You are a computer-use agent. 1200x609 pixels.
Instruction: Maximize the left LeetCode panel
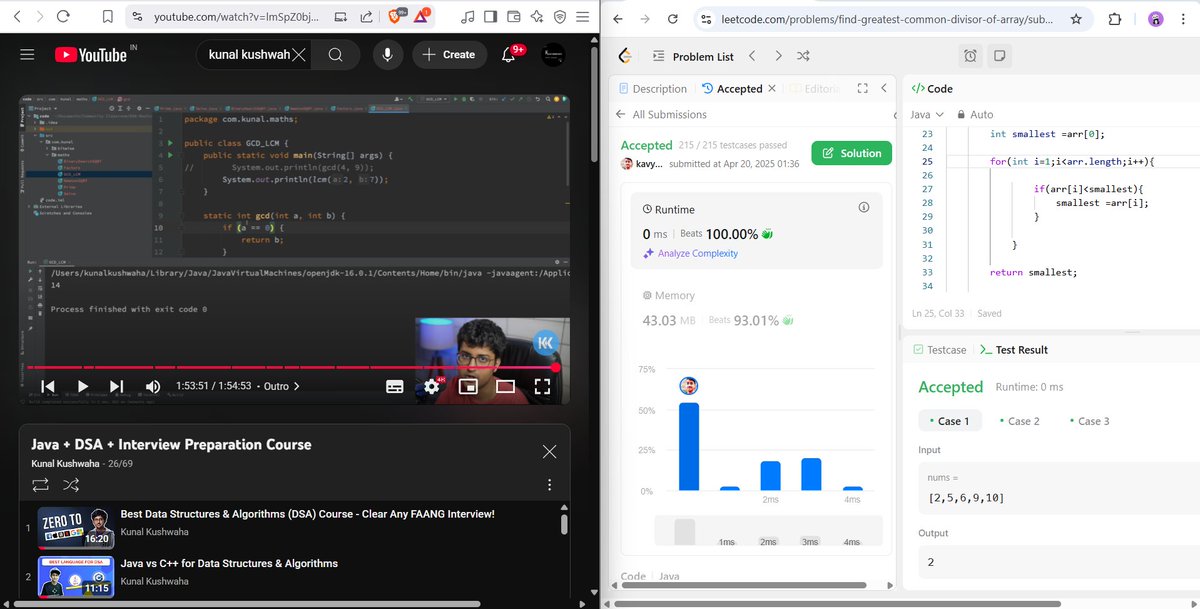click(862, 88)
